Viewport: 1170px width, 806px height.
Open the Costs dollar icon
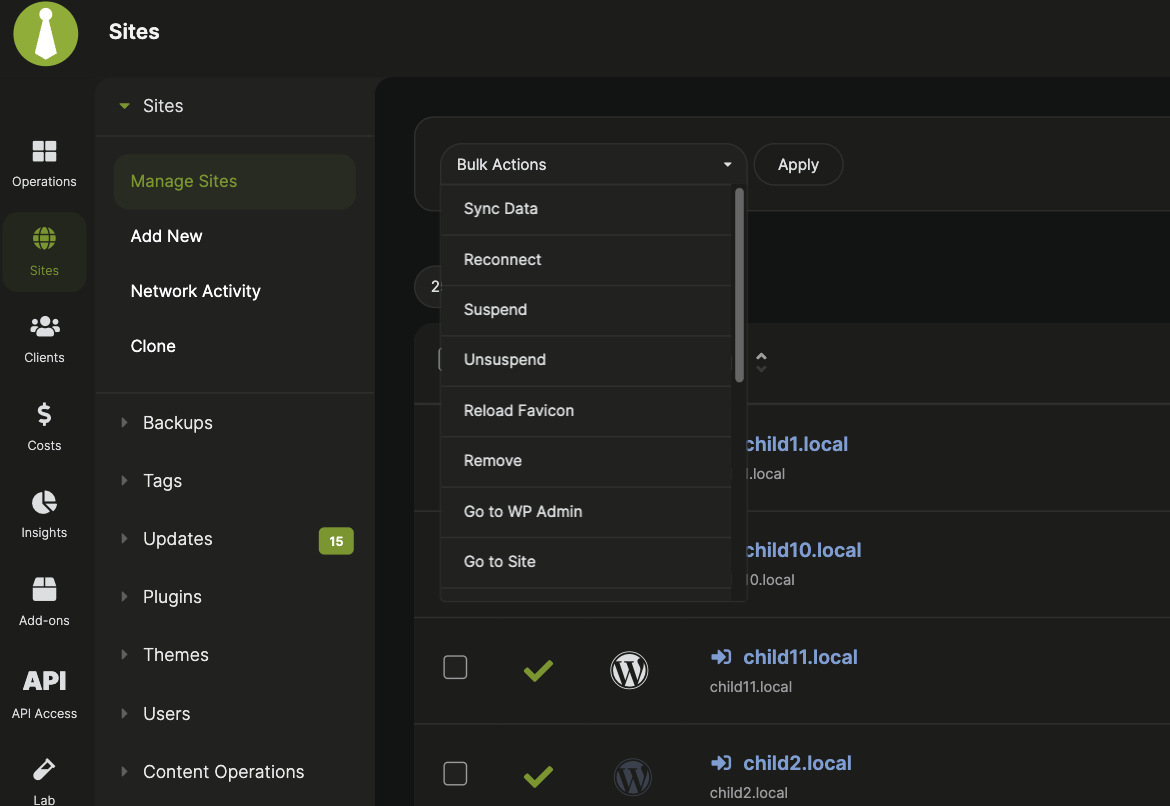click(x=44, y=413)
